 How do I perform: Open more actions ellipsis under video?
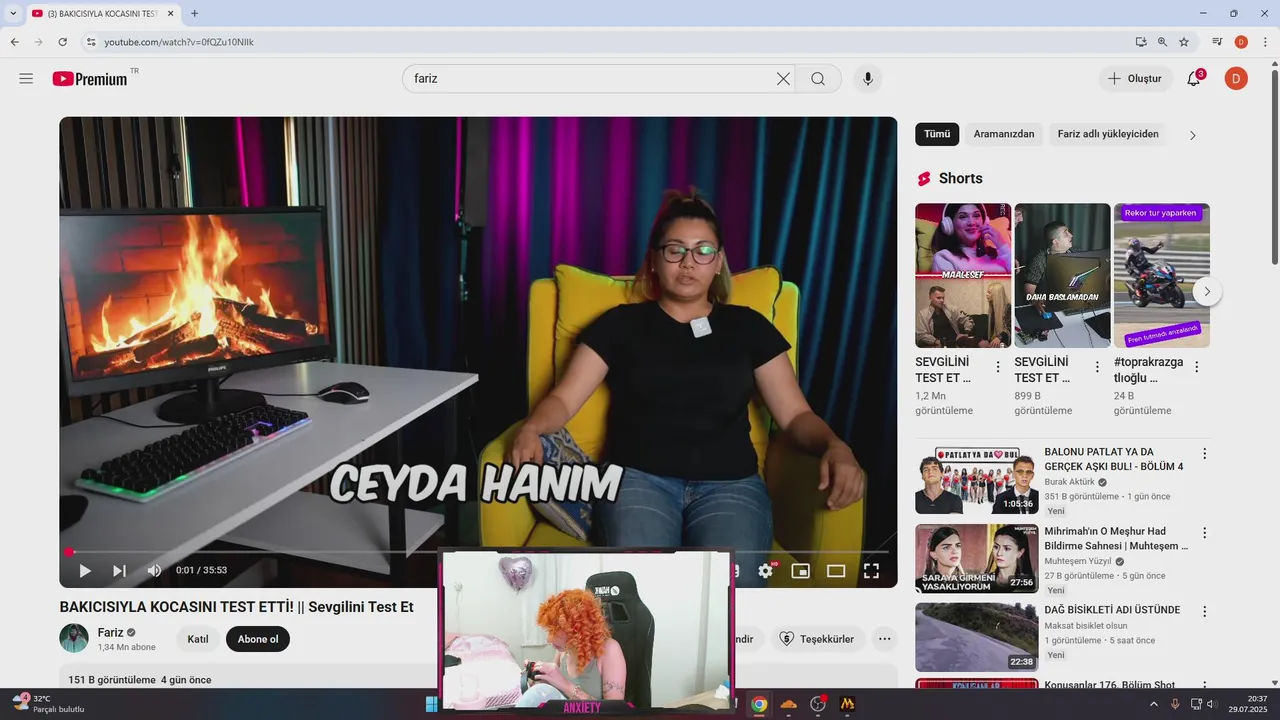coord(884,639)
